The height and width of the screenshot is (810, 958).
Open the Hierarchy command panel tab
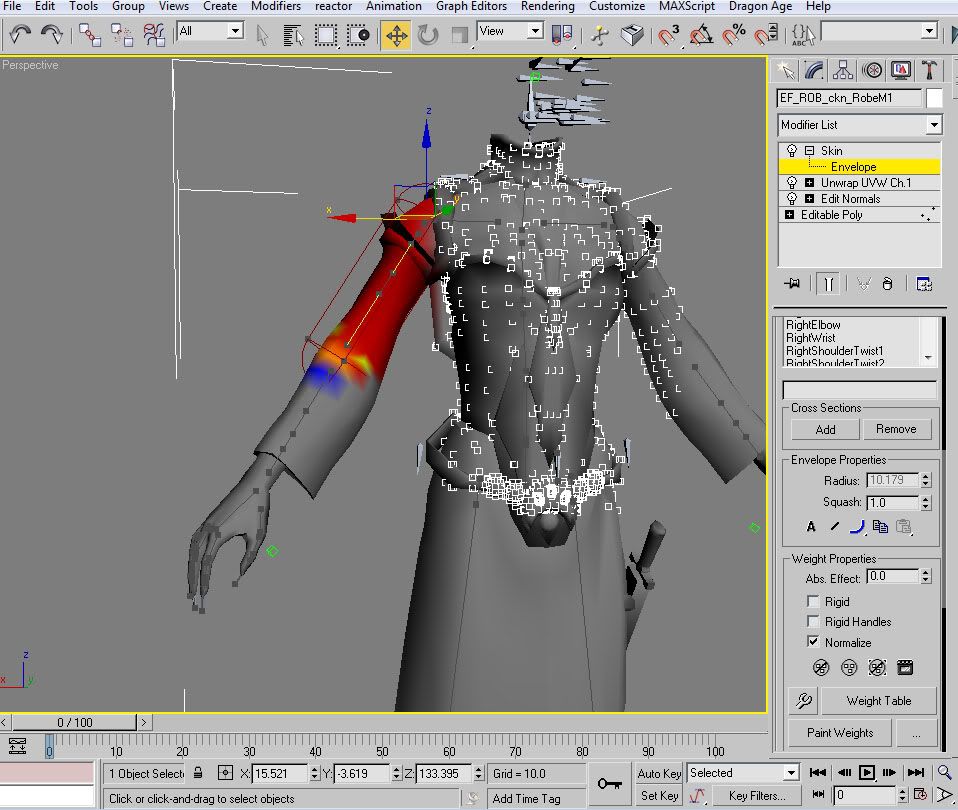(x=843, y=70)
